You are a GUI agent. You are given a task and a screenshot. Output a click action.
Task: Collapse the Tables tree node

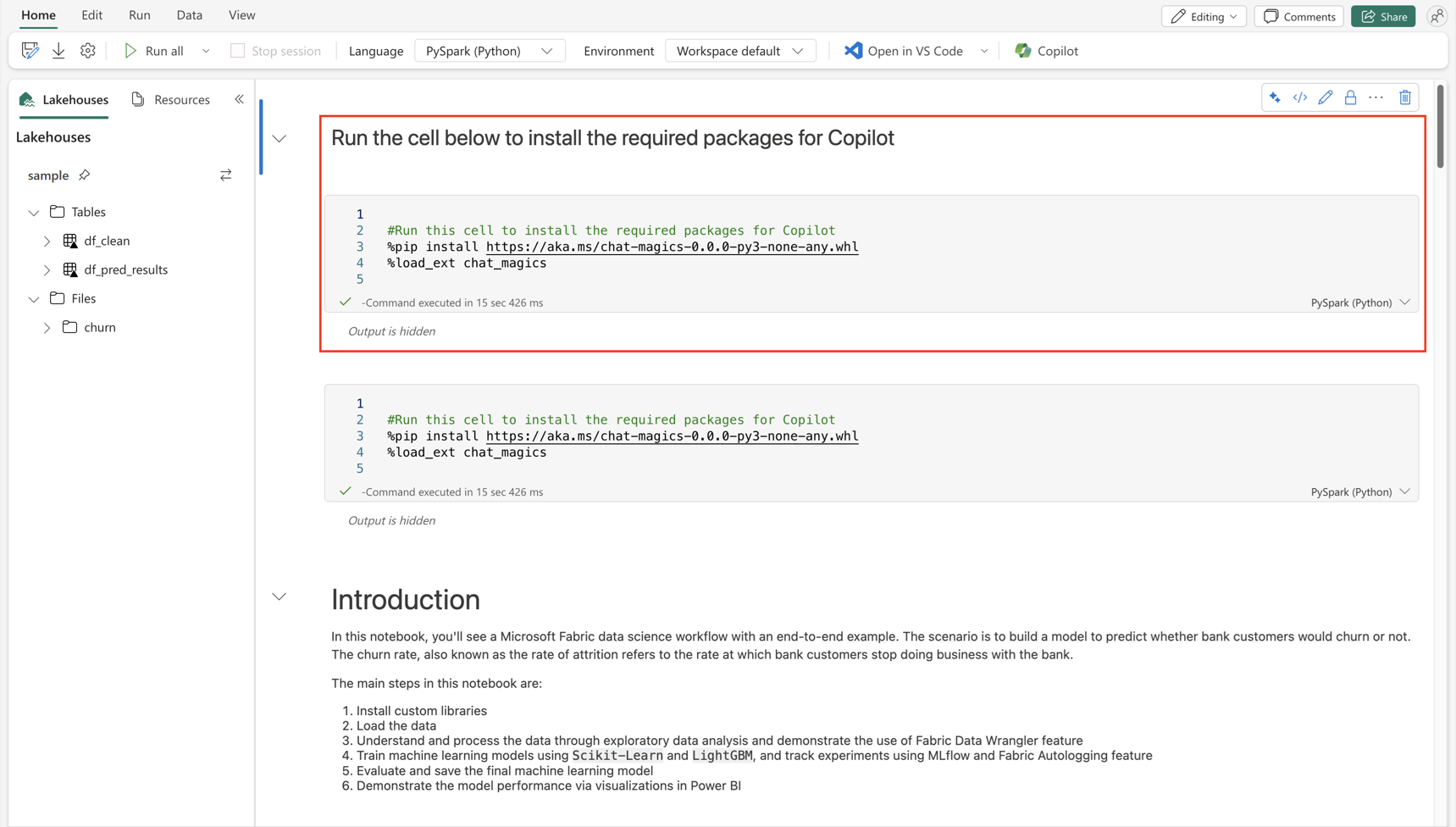(33, 212)
